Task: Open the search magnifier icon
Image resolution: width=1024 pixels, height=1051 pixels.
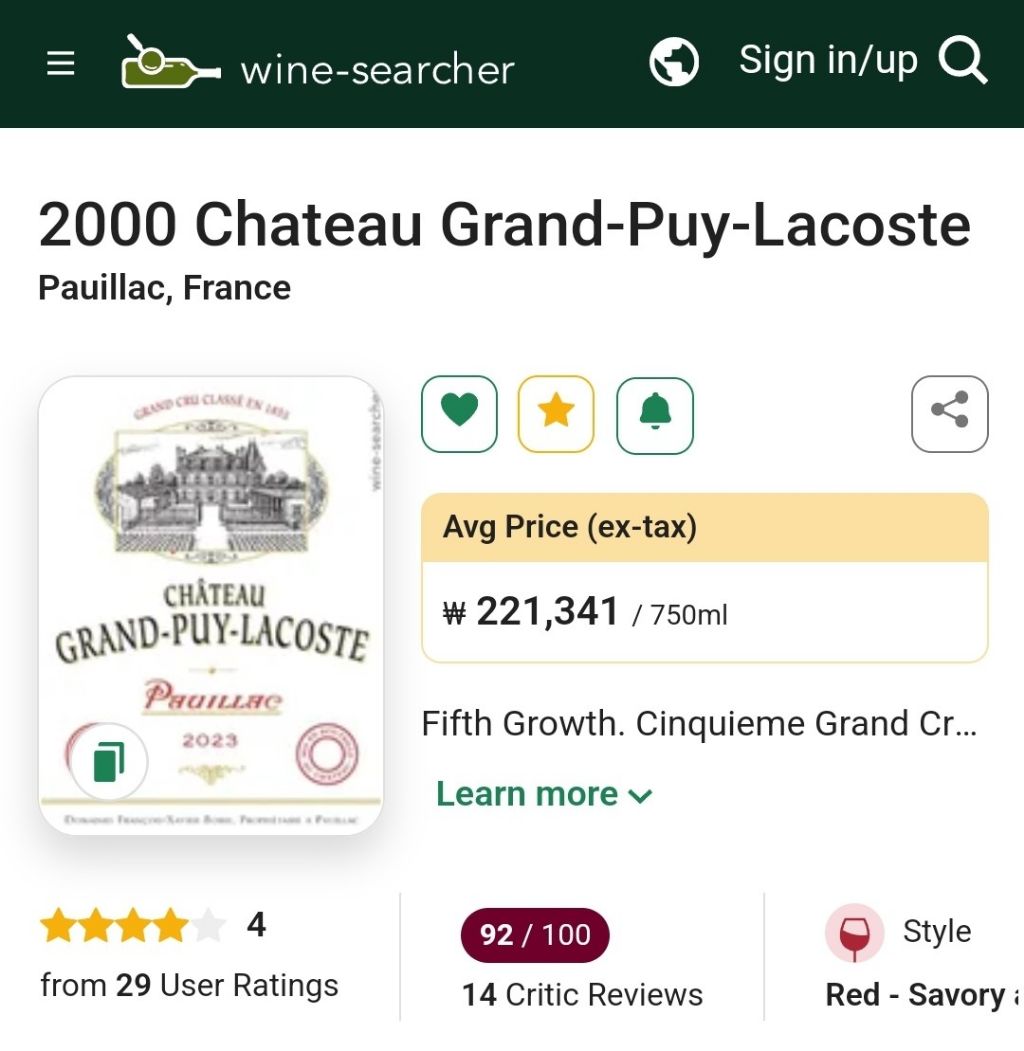Action: 963,62
